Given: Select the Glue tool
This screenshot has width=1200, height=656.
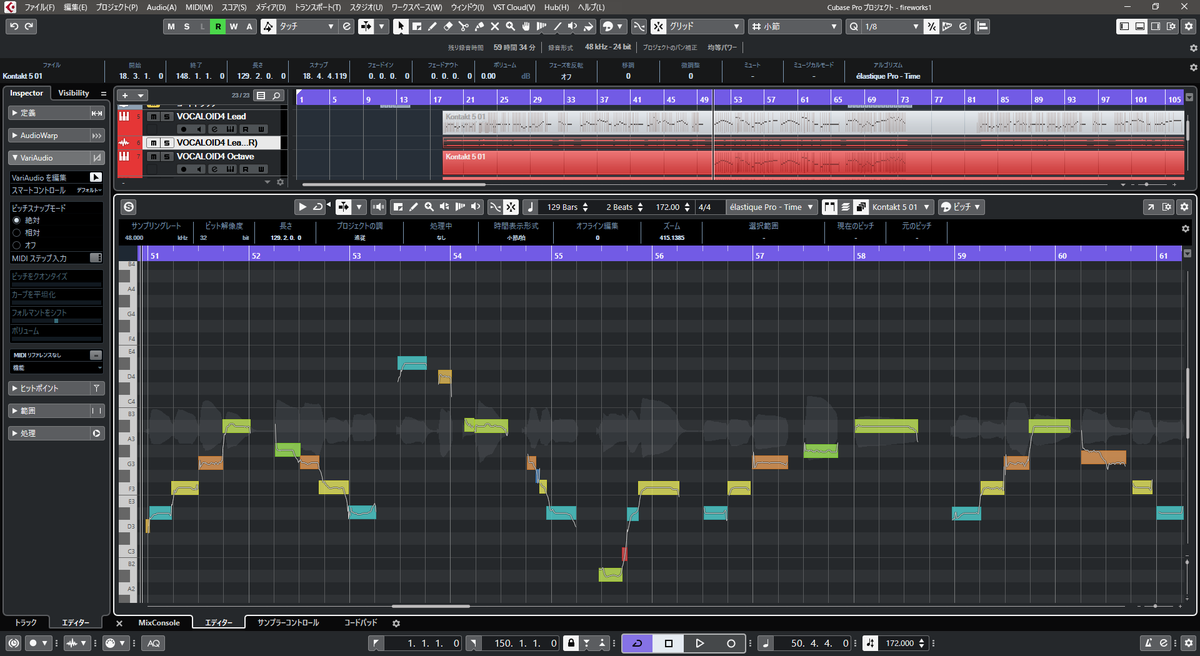Looking at the screenshot, I should 479,26.
